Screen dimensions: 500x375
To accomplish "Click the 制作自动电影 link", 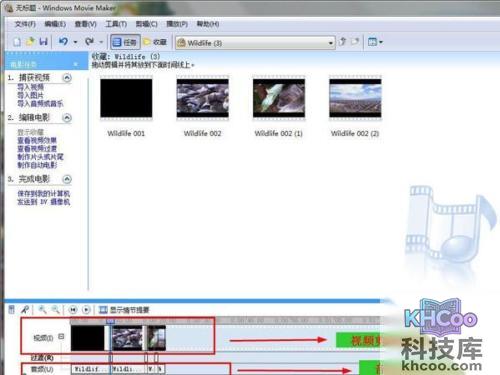I will tap(37, 165).
